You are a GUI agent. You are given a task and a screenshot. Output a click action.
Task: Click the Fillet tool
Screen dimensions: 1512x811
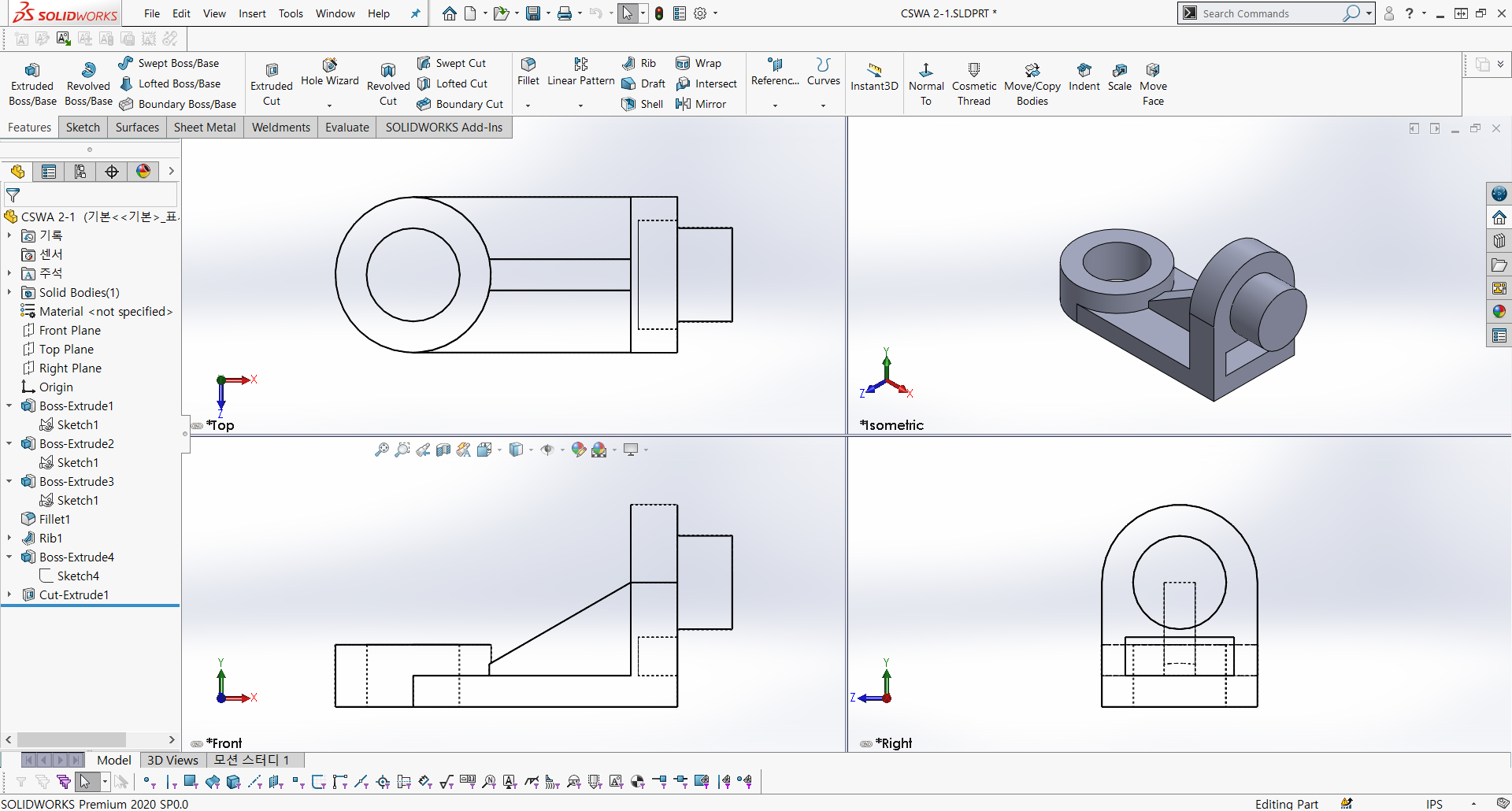coord(528,72)
